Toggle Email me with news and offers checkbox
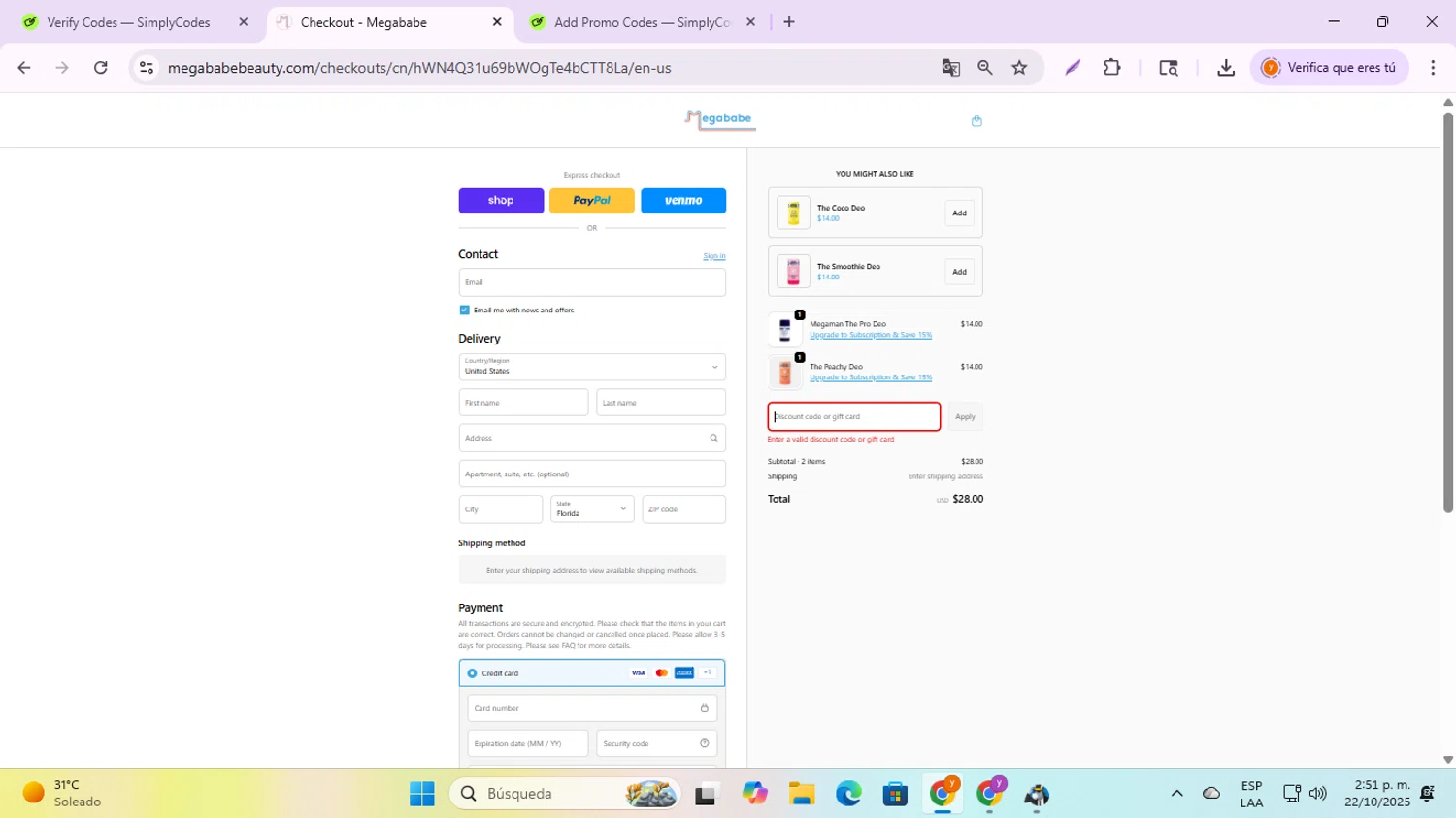 464,311
